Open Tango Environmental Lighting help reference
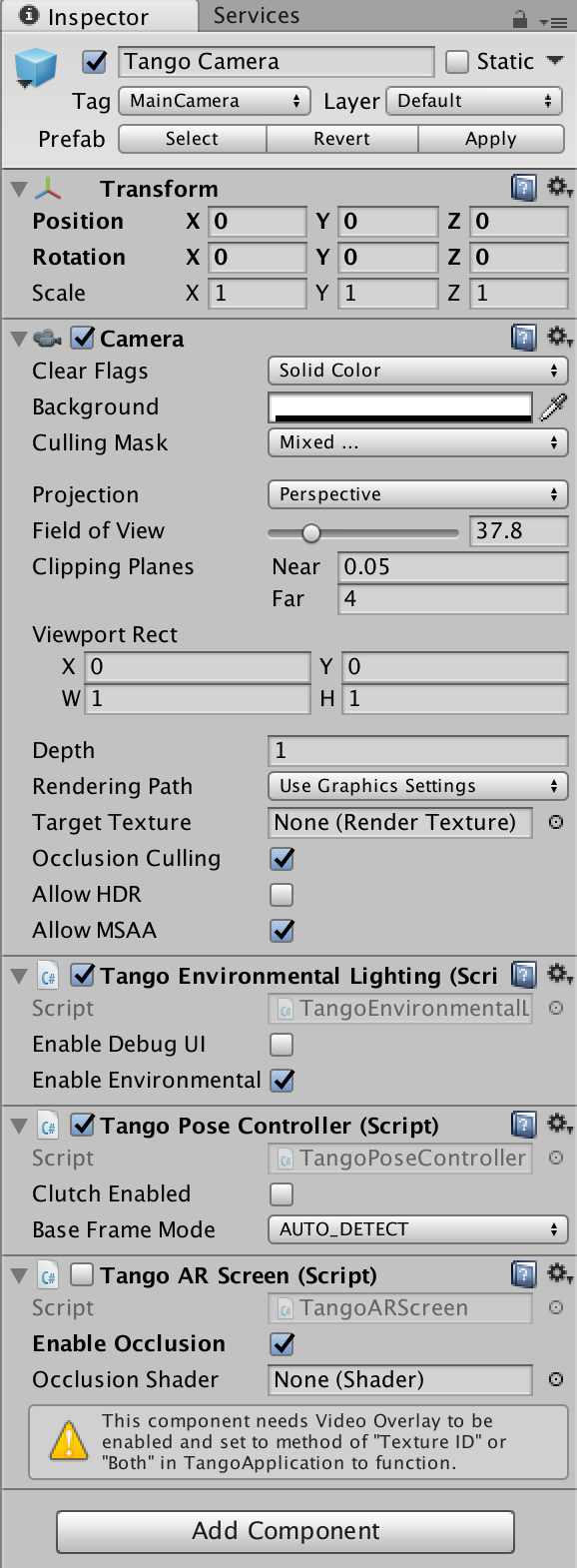The image size is (577, 1568). point(523,974)
